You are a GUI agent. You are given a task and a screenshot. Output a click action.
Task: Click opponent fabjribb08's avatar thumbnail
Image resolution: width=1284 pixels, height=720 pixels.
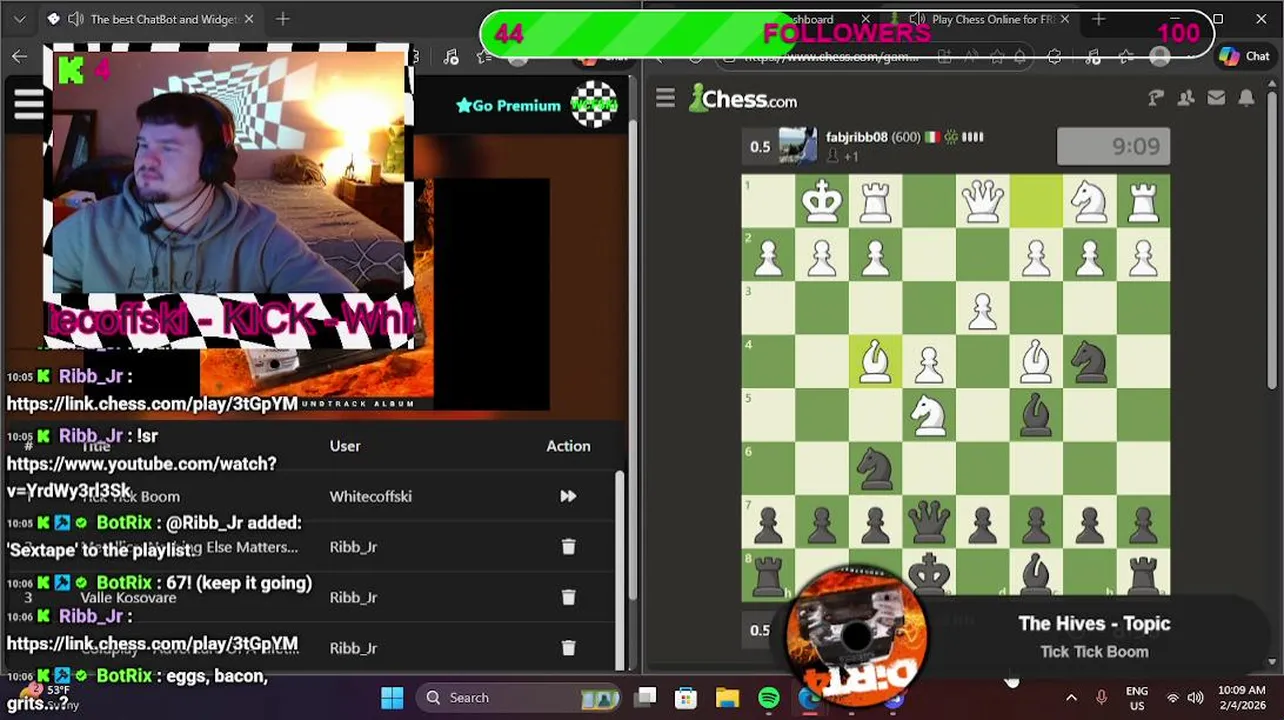click(x=798, y=146)
